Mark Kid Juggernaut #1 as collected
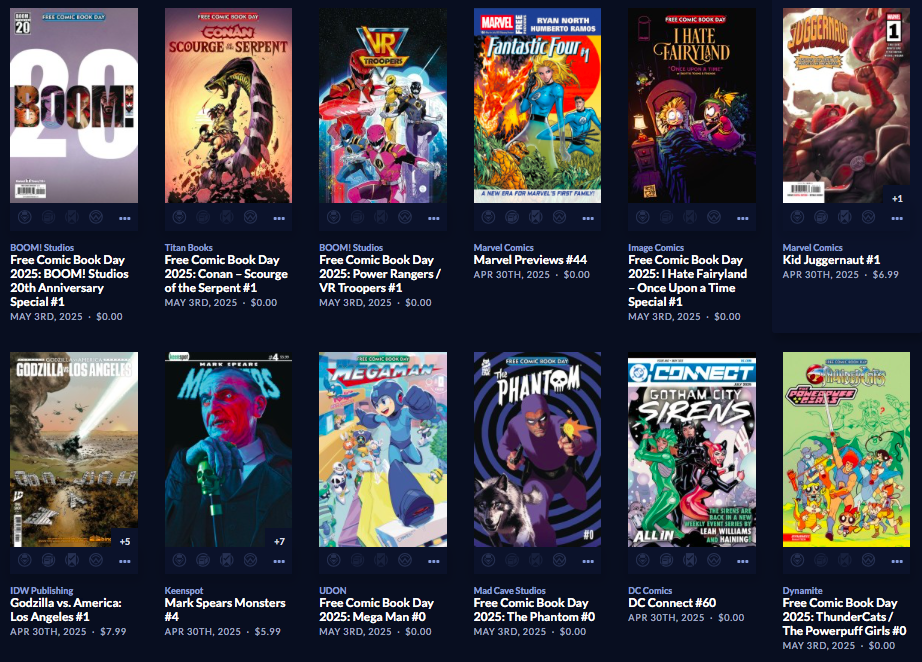Image resolution: width=922 pixels, height=662 pixels. pyautogui.click(x=821, y=218)
